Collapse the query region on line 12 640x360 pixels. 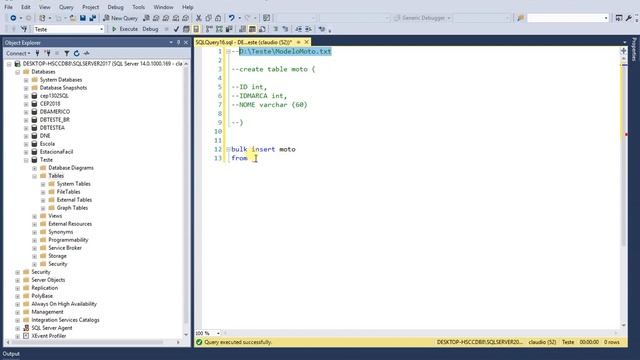click(228, 149)
